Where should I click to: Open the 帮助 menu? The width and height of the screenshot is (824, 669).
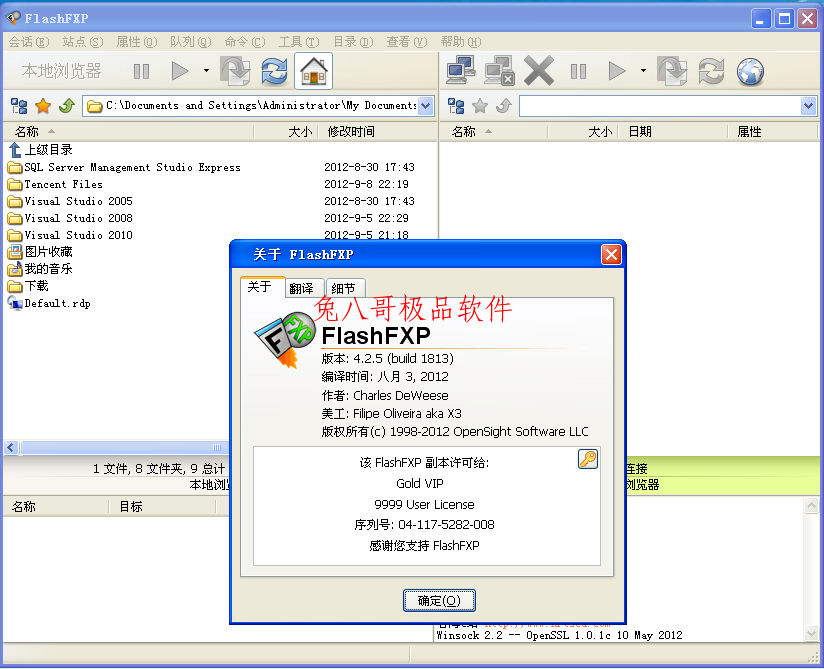461,42
